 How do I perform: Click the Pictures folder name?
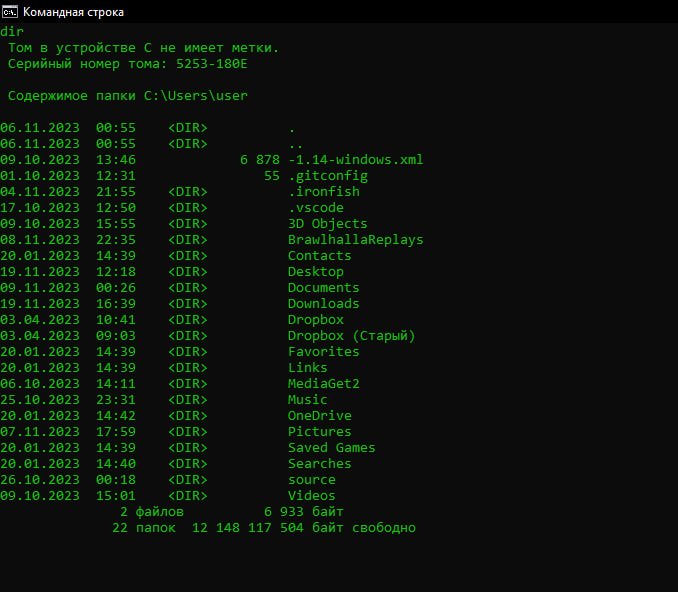click(x=320, y=432)
